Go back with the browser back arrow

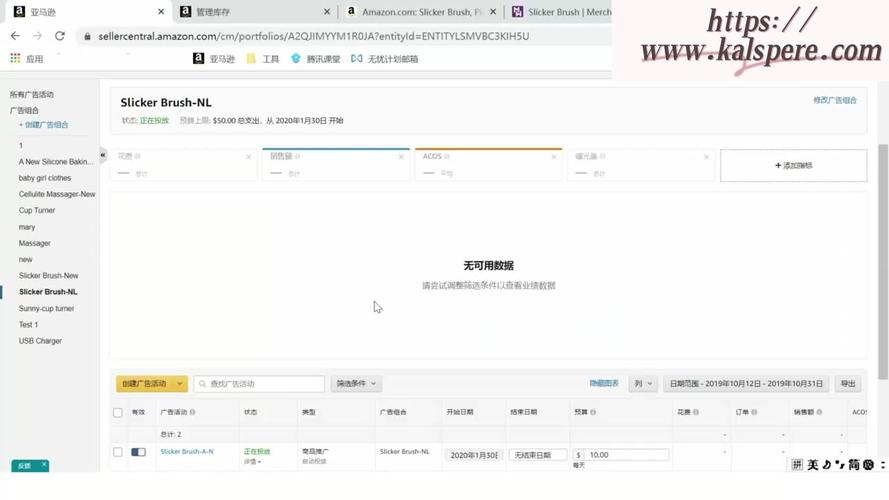[x=15, y=36]
